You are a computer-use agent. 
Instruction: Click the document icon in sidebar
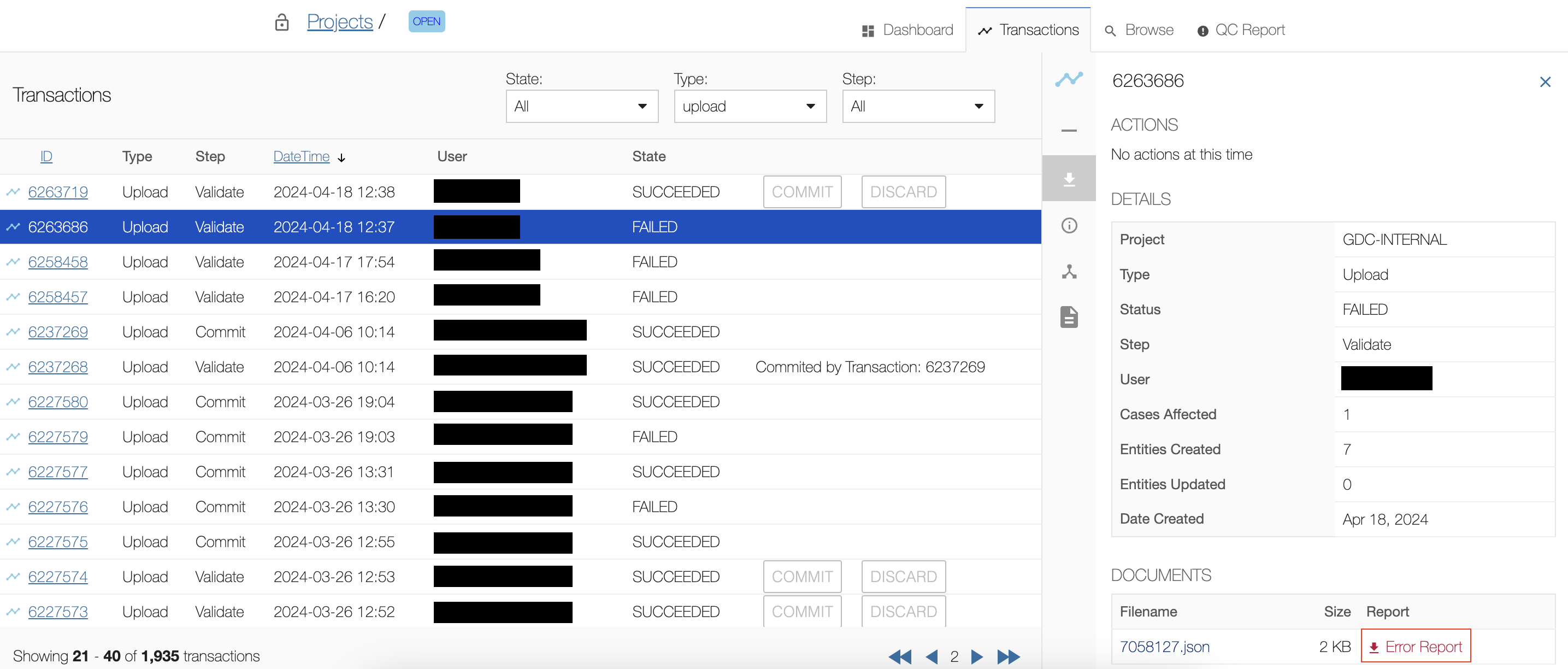pos(1069,316)
